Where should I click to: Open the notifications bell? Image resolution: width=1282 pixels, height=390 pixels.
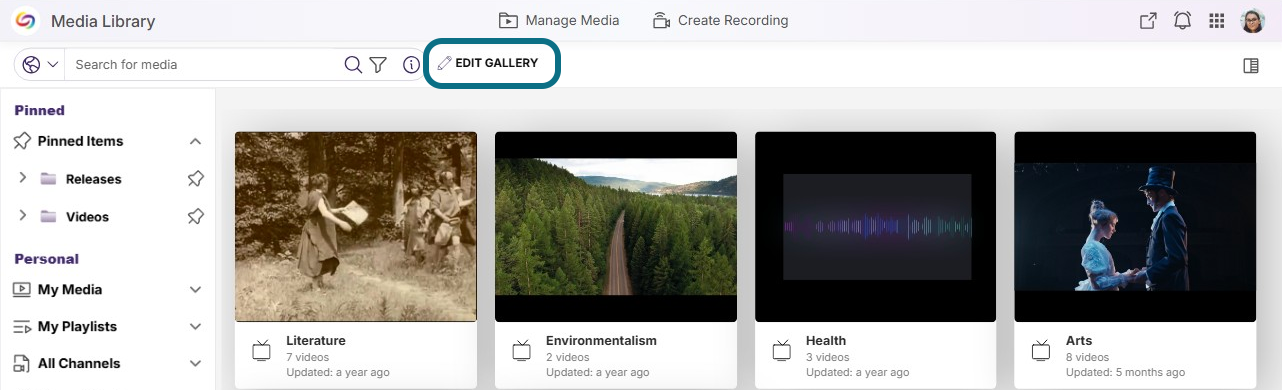tap(1182, 21)
